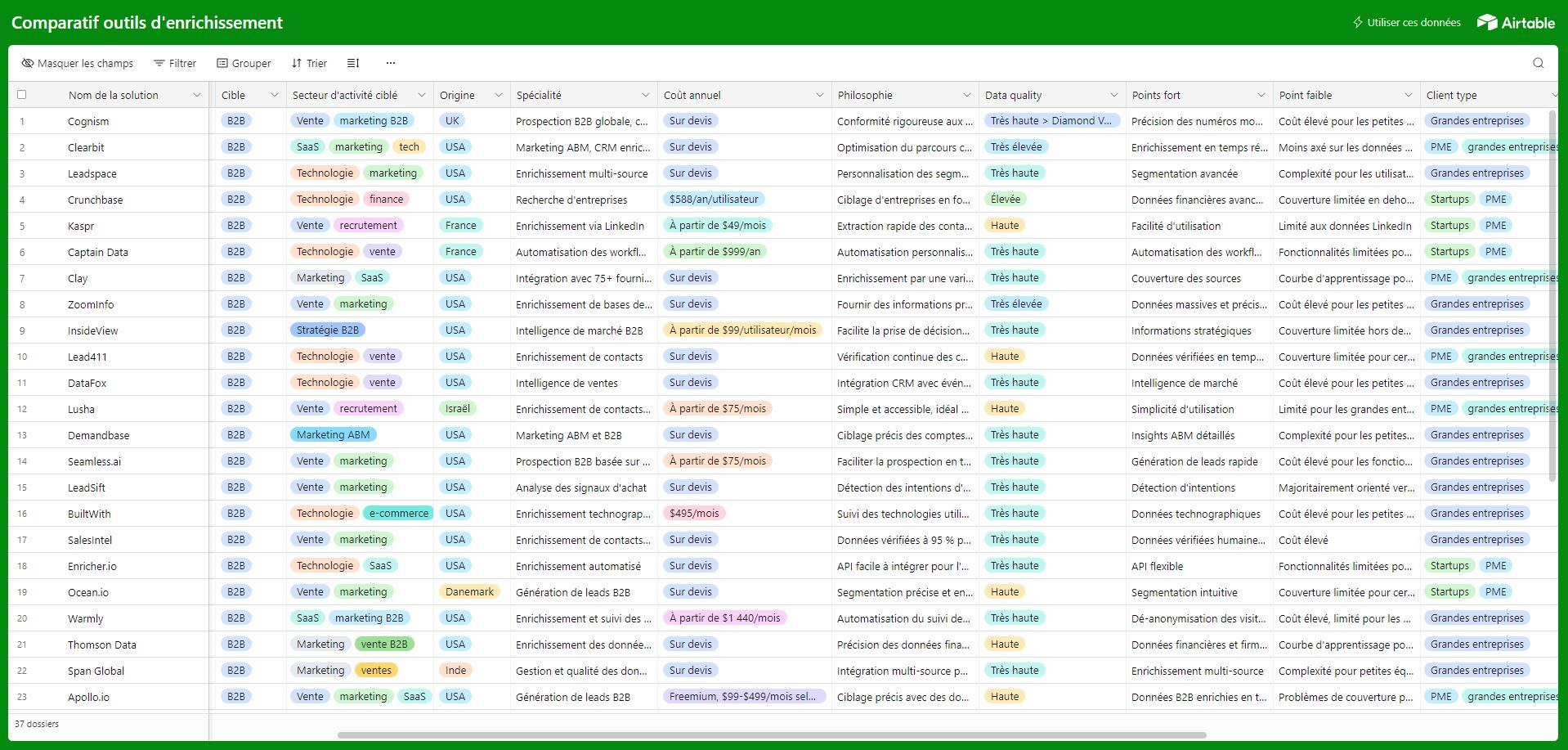Click the UK origin tag
The width and height of the screenshot is (1568, 750).
coord(452,120)
